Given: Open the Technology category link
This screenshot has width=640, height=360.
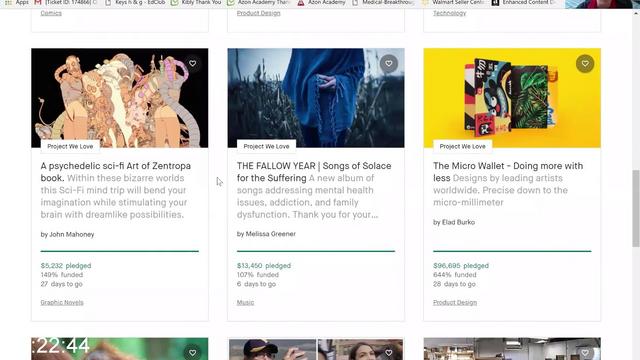Looking at the screenshot, I should [x=449, y=13].
